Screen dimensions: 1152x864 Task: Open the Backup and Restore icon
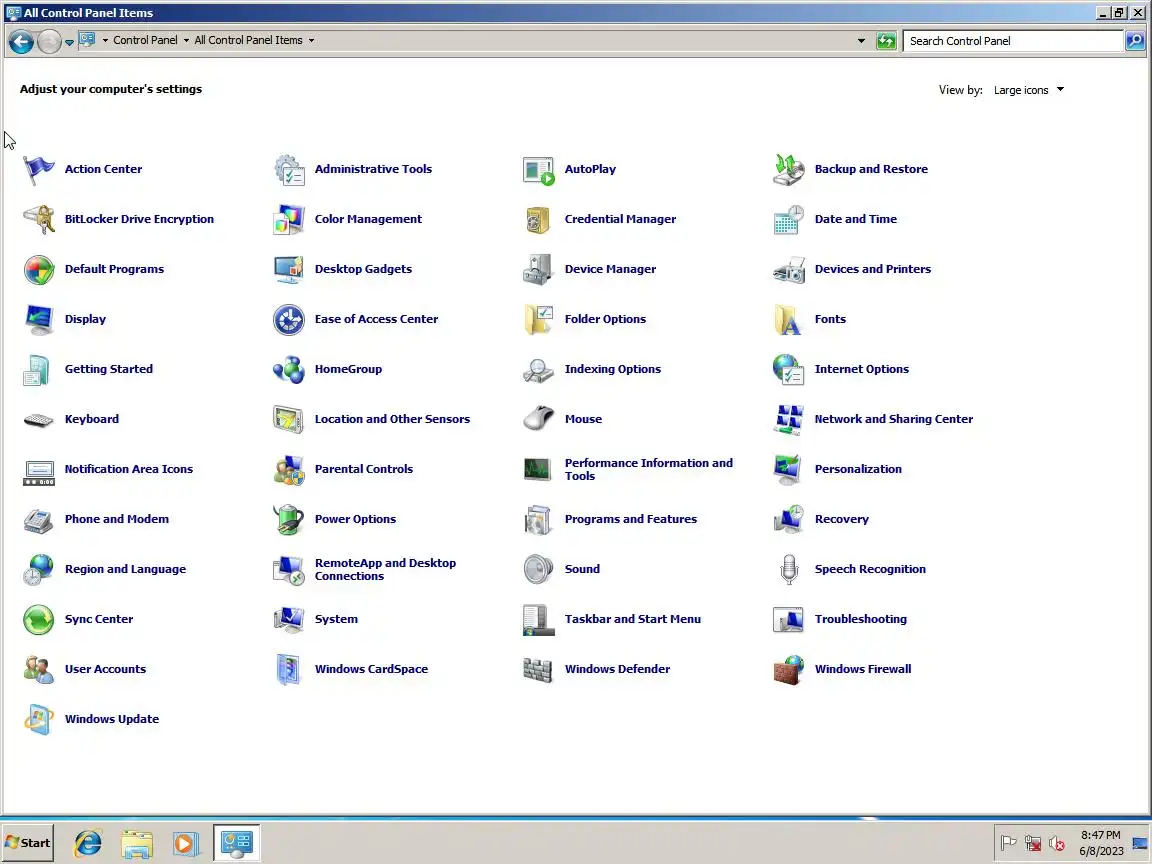tap(789, 170)
